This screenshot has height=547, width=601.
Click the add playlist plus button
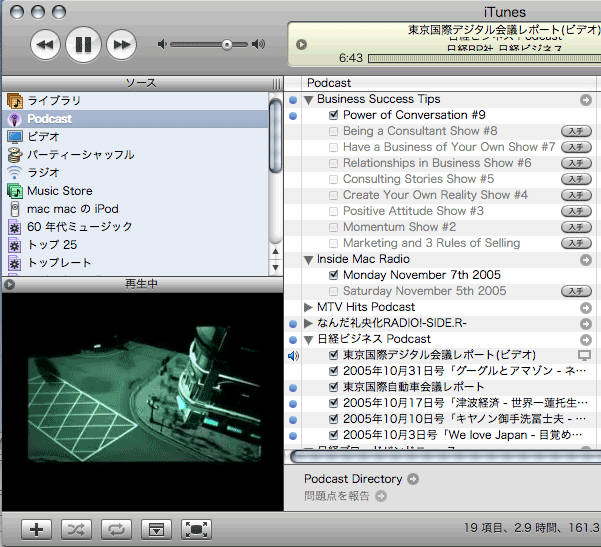(x=36, y=528)
